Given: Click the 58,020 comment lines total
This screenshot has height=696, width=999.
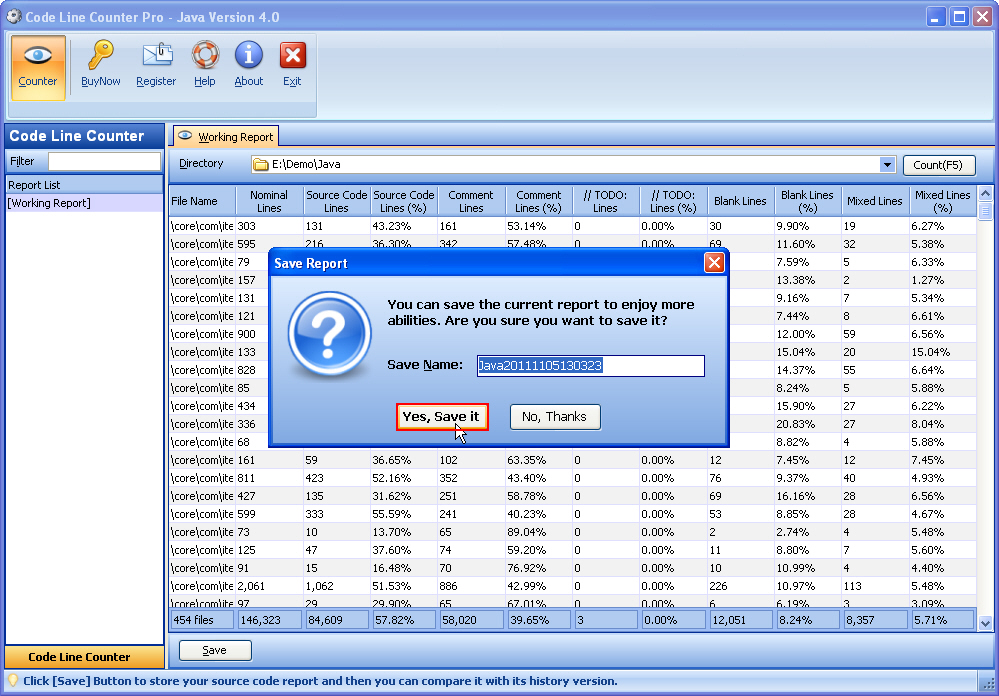Looking at the screenshot, I should [x=471, y=620].
